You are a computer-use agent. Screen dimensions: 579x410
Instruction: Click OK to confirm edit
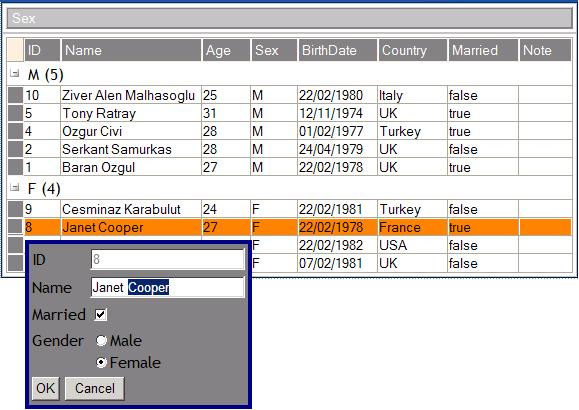[45, 388]
